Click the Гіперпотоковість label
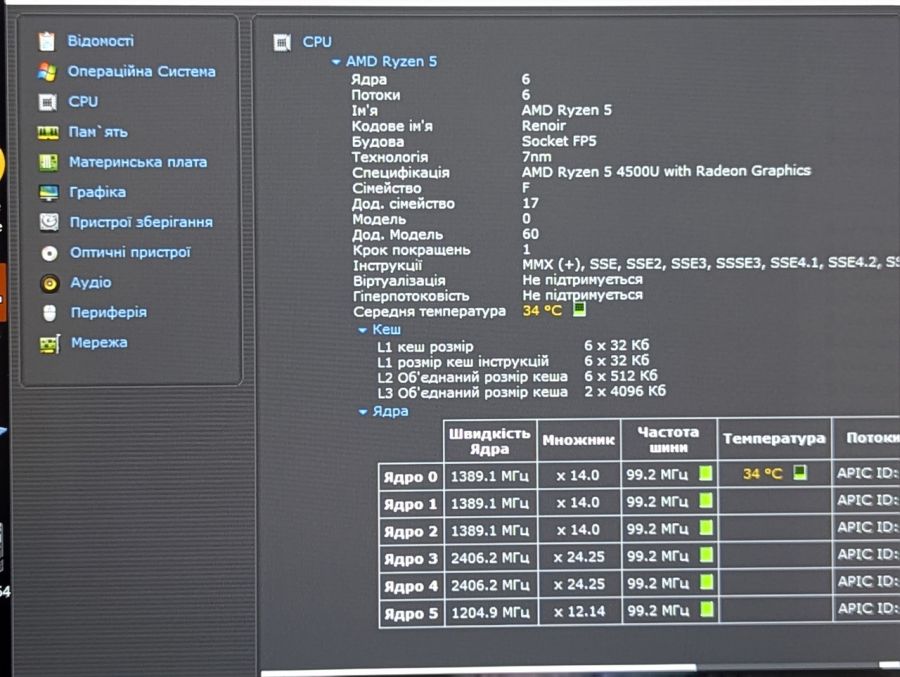This screenshot has height=677, width=900. 411,296
